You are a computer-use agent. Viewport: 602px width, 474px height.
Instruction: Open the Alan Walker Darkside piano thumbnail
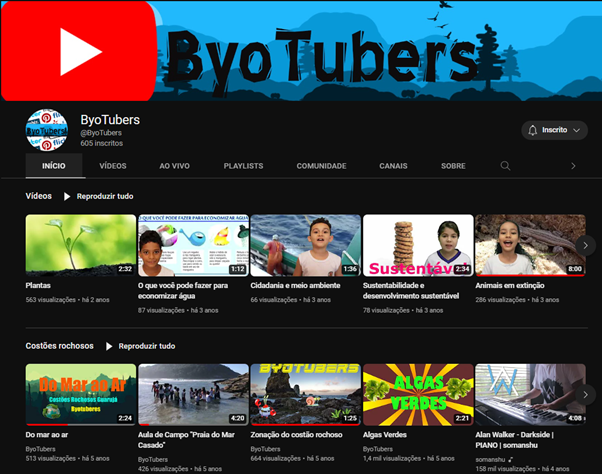click(x=530, y=394)
